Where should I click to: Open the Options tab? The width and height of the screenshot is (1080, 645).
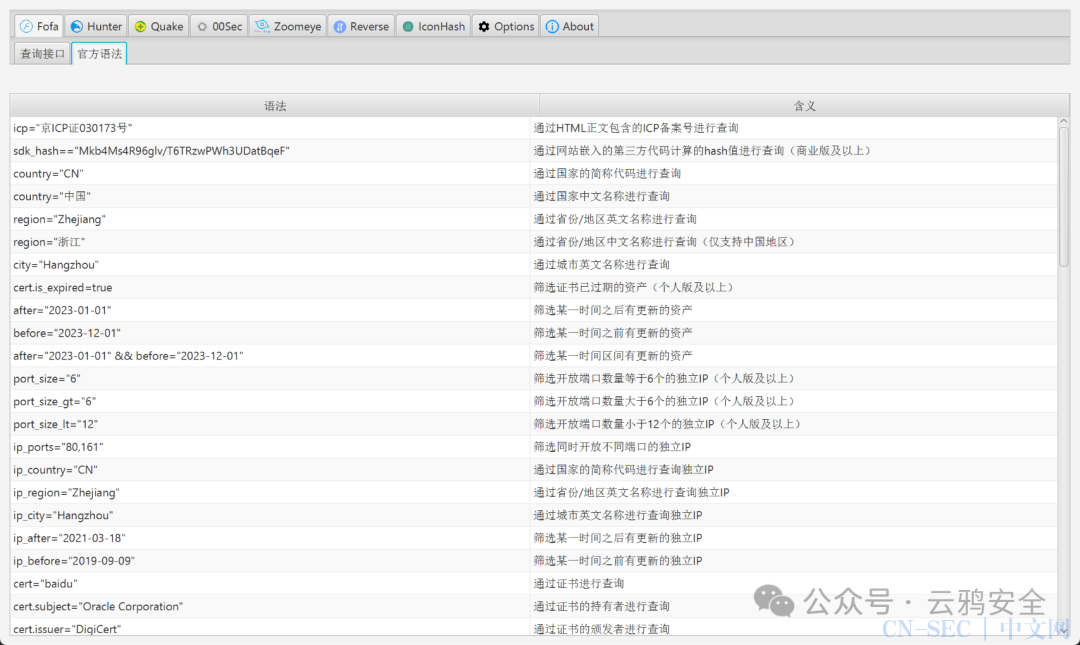506,26
